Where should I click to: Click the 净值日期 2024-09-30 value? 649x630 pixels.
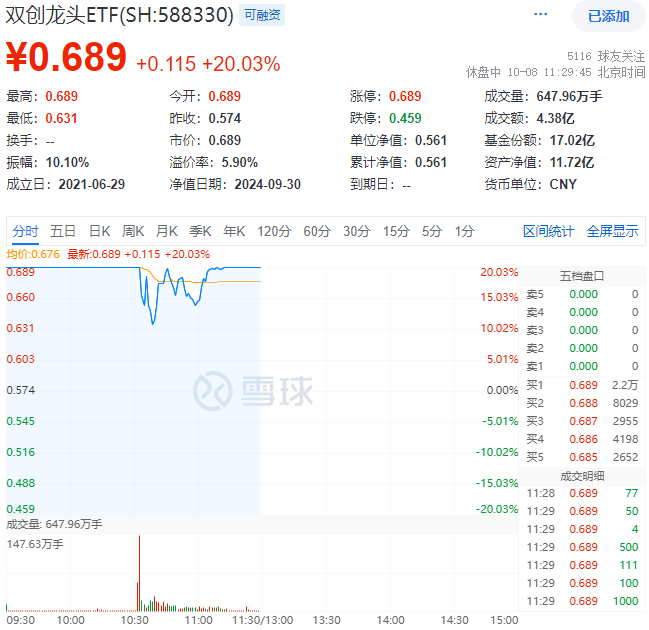coord(267,184)
